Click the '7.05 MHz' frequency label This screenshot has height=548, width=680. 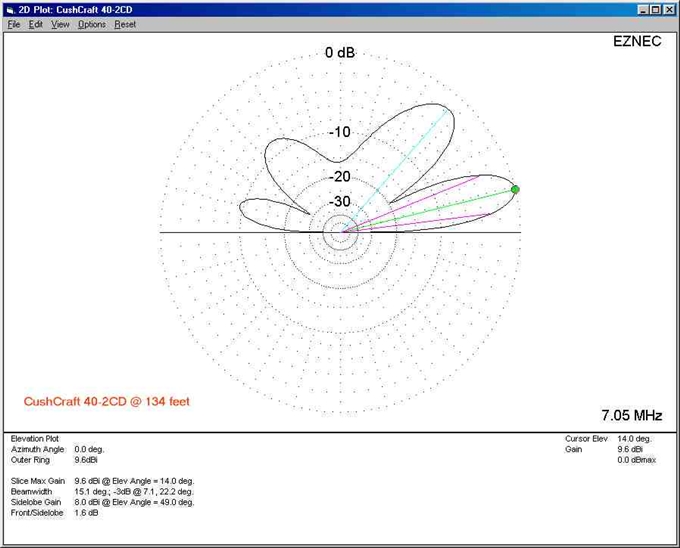pyautogui.click(x=631, y=415)
